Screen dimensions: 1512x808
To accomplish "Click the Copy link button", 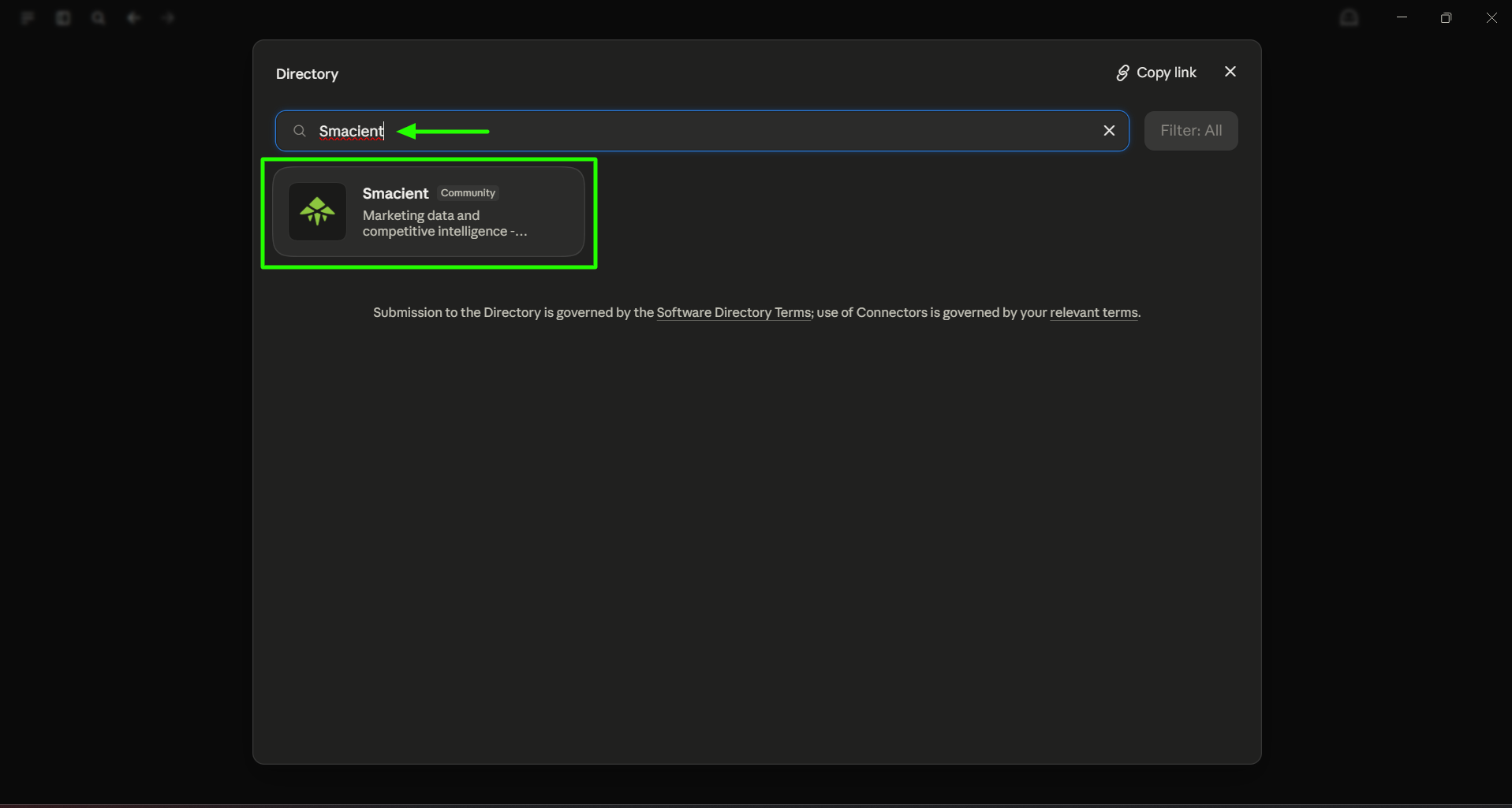I will (1156, 73).
